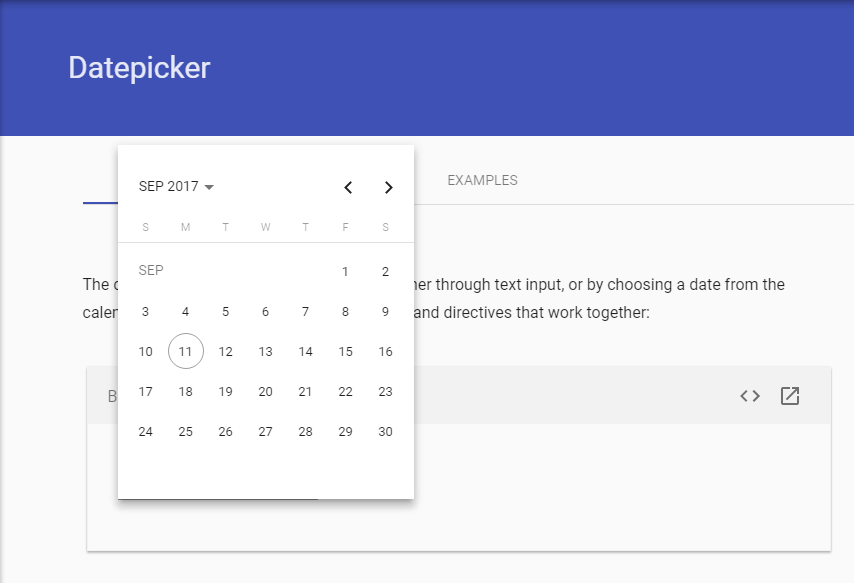Select September 23 on the calendar
Viewport: 854px width, 583px height.
(x=385, y=391)
